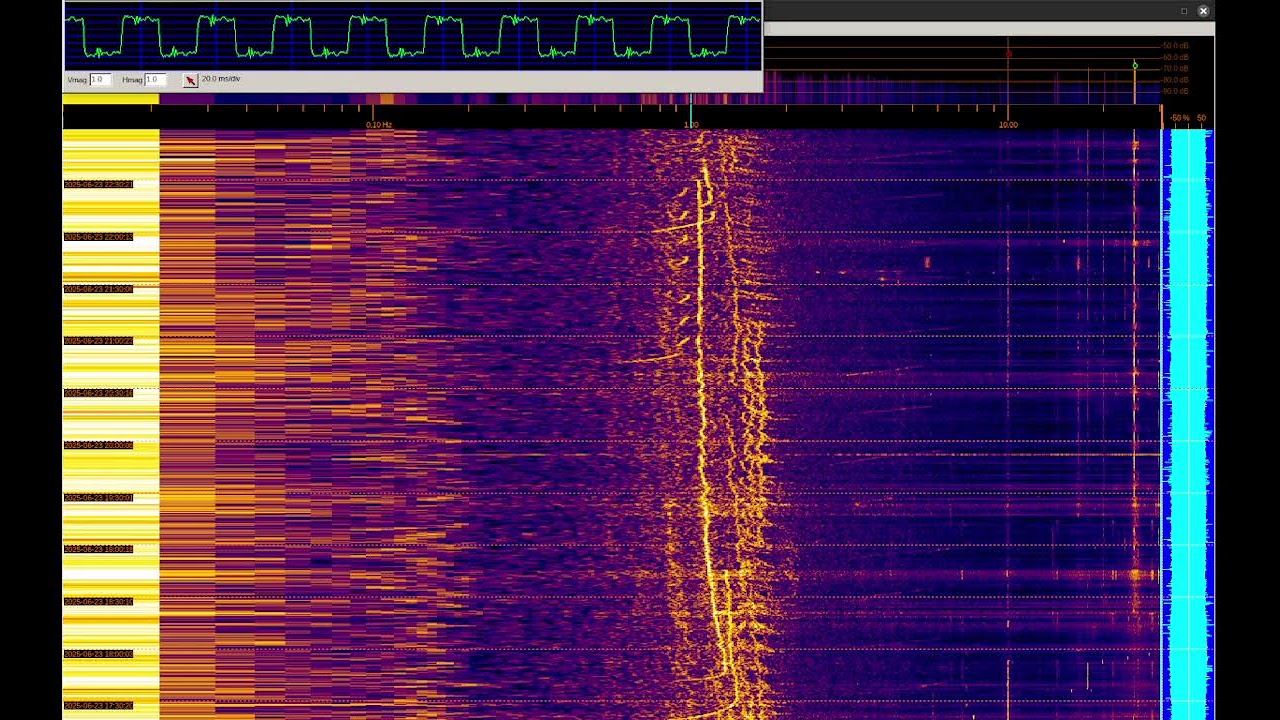Viewport: 1280px width, 720px height.
Task: Click the 20.0 ms/div timebase label
Action: pos(221,79)
